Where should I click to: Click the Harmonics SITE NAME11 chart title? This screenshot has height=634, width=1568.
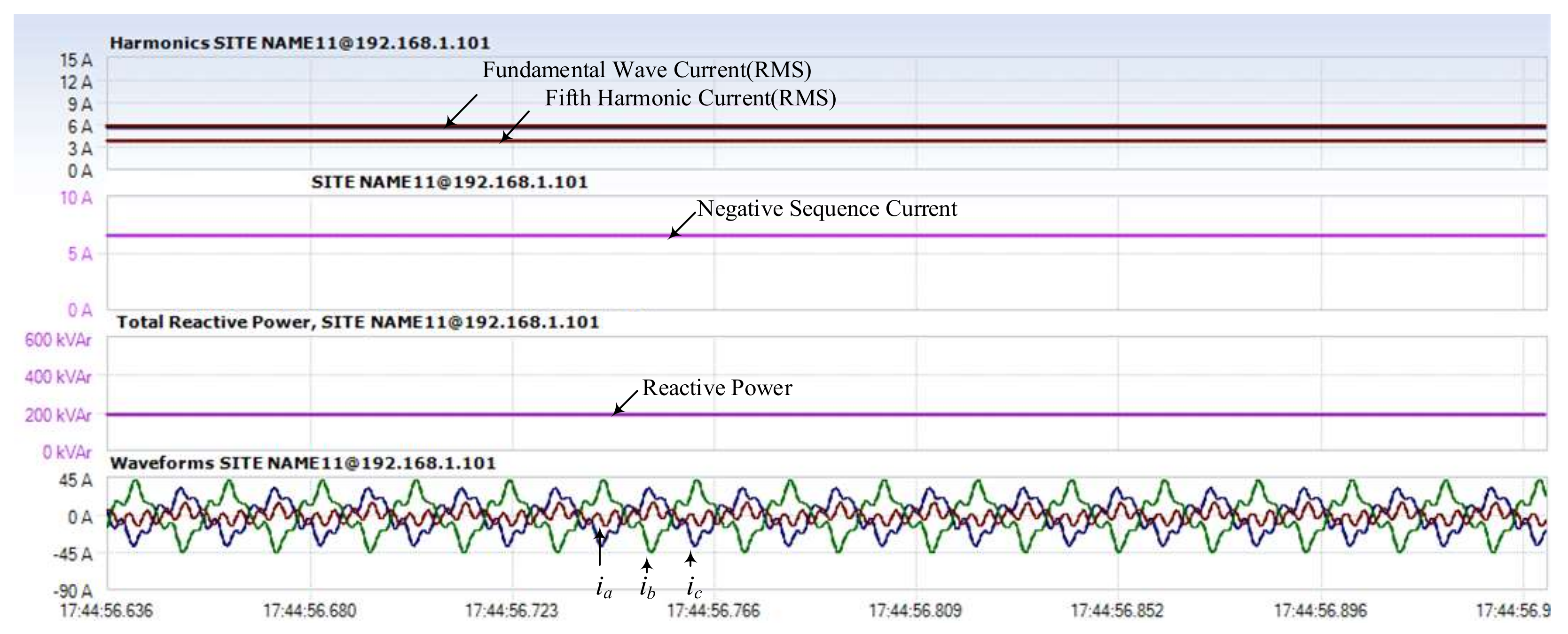pos(299,43)
